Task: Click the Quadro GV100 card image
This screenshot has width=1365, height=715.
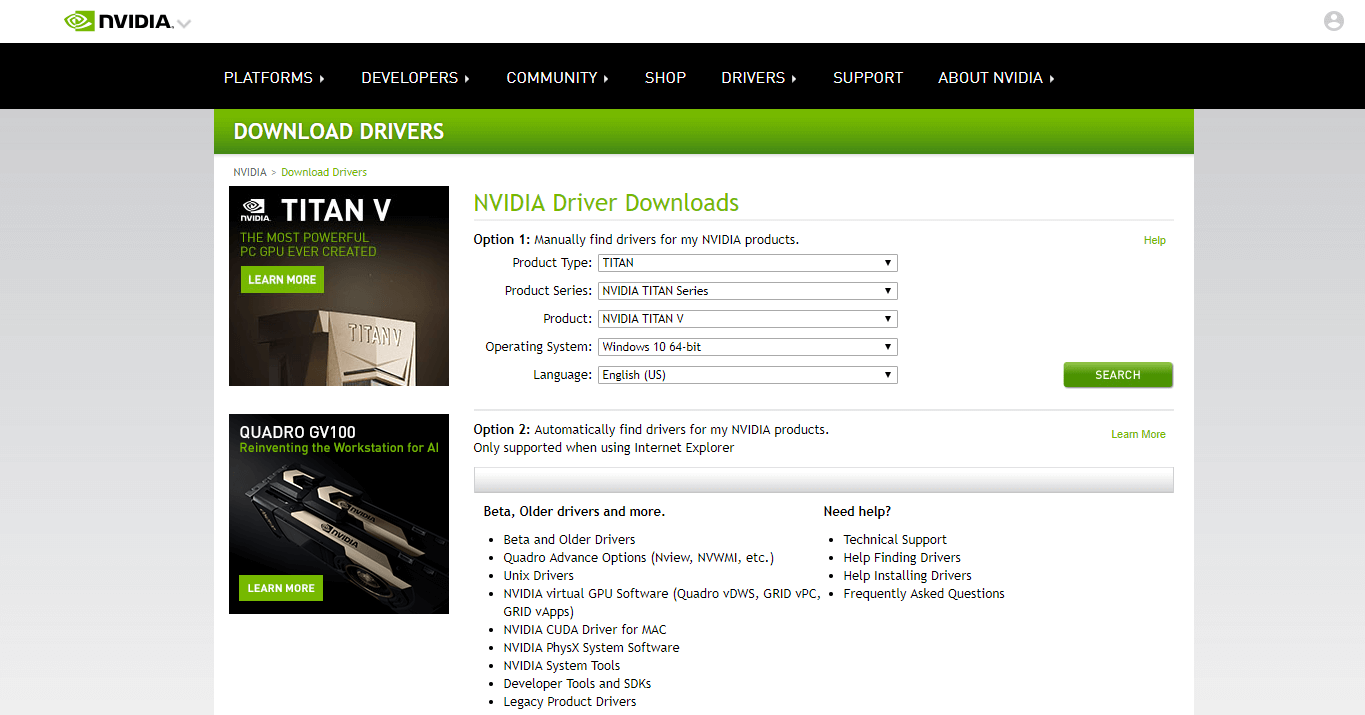Action: coord(338,514)
